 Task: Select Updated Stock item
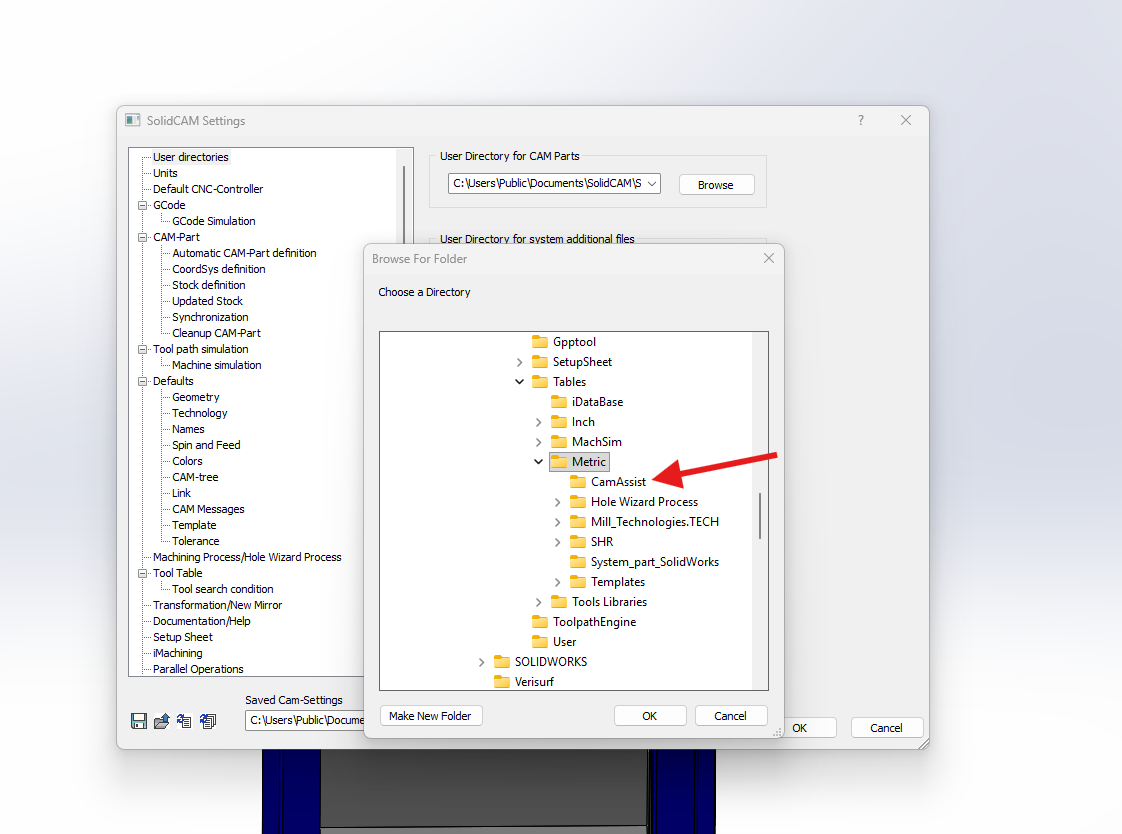[207, 301]
